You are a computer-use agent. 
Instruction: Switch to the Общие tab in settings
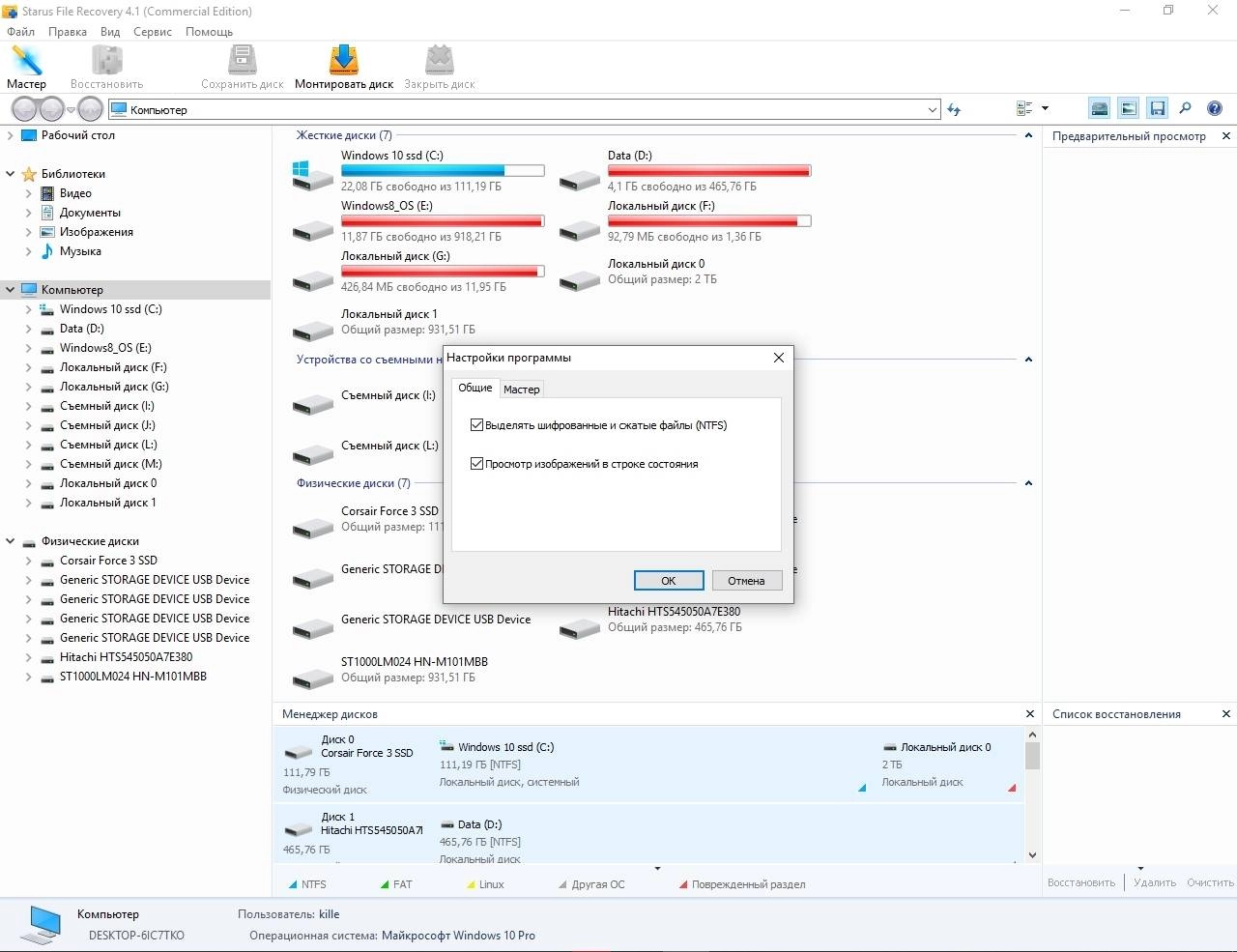tap(475, 388)
